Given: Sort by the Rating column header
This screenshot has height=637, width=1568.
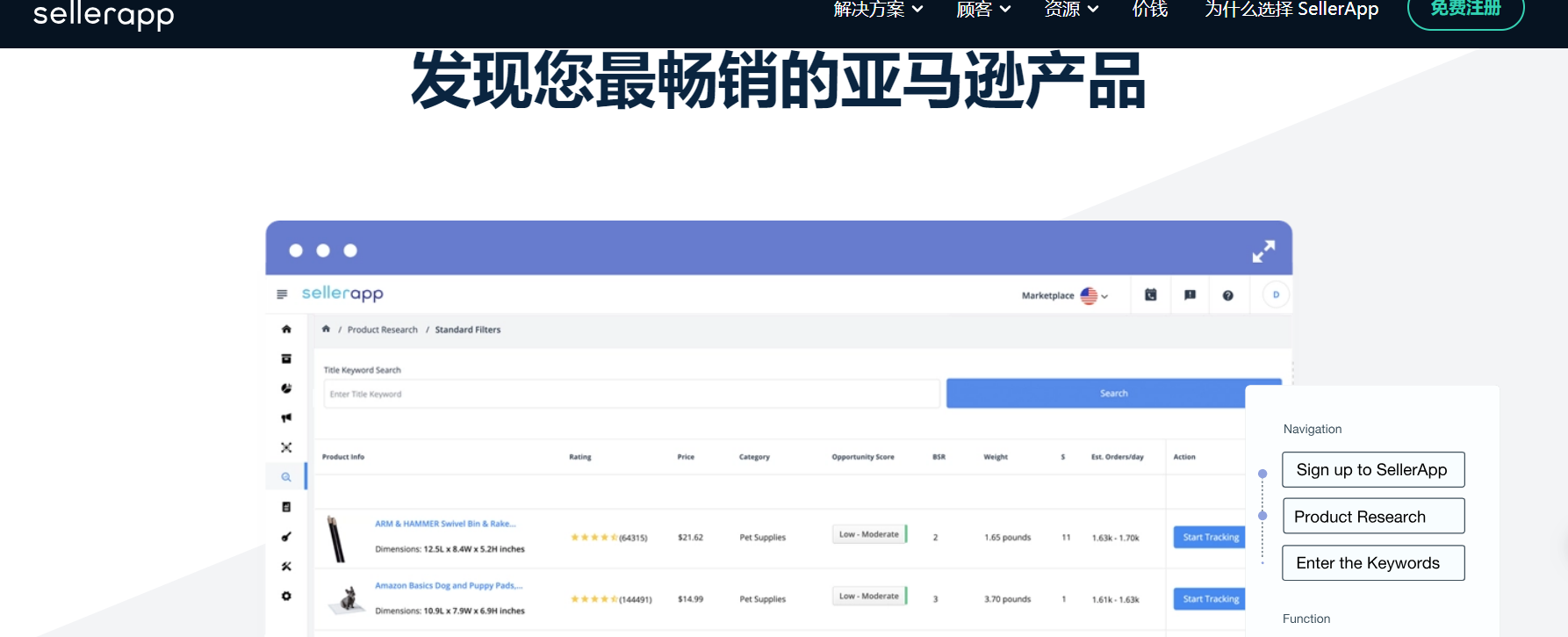Looking at the screenshot, I should tap(580, 457).
